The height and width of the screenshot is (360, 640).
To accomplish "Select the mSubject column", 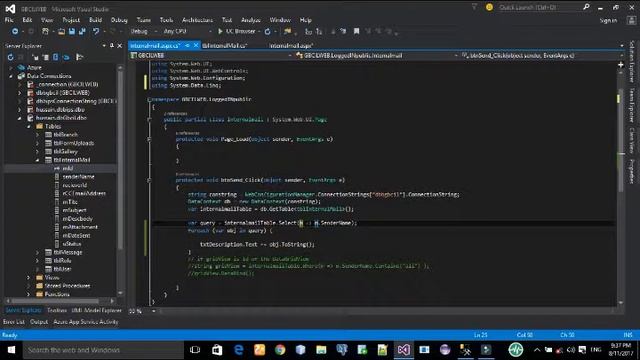I will (x=74, y=210).
